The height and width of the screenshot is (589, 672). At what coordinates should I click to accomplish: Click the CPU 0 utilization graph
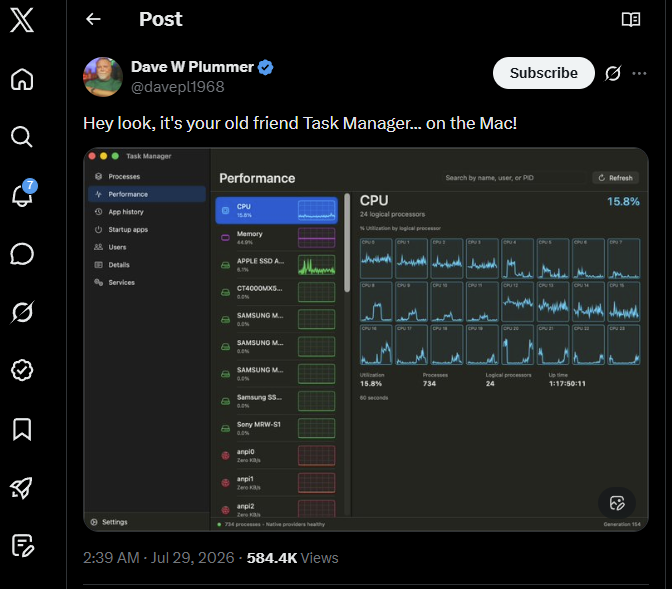tap(376, 258)
